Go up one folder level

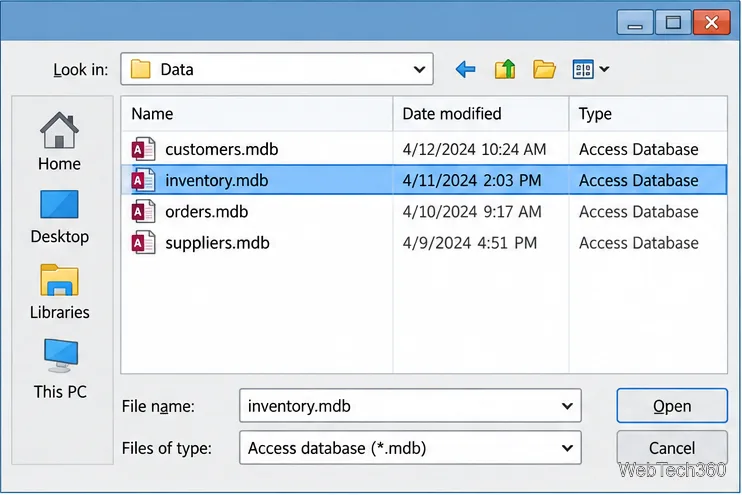click(x=505, y=70)
